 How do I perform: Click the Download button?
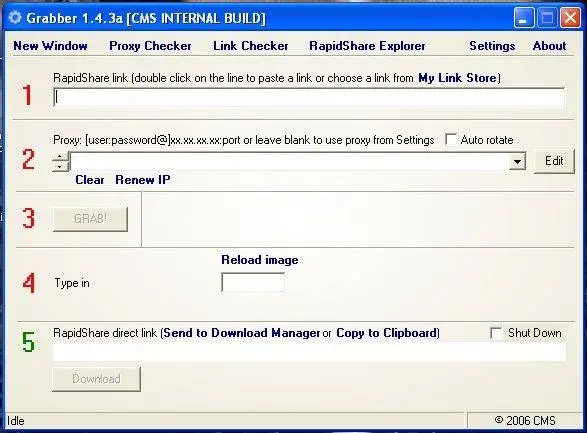pyautogui.click(x=97, y=379)
